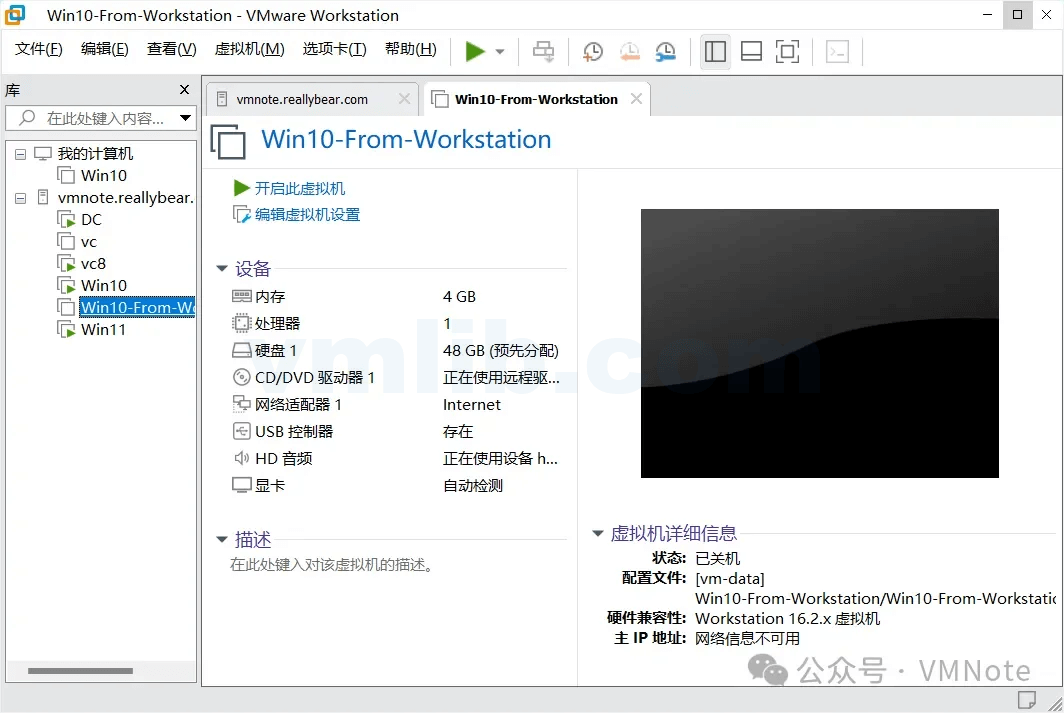This screenshot has height=713, width=1064.
Task: Click the 内存 memory device icon
Action: [242, 296]
